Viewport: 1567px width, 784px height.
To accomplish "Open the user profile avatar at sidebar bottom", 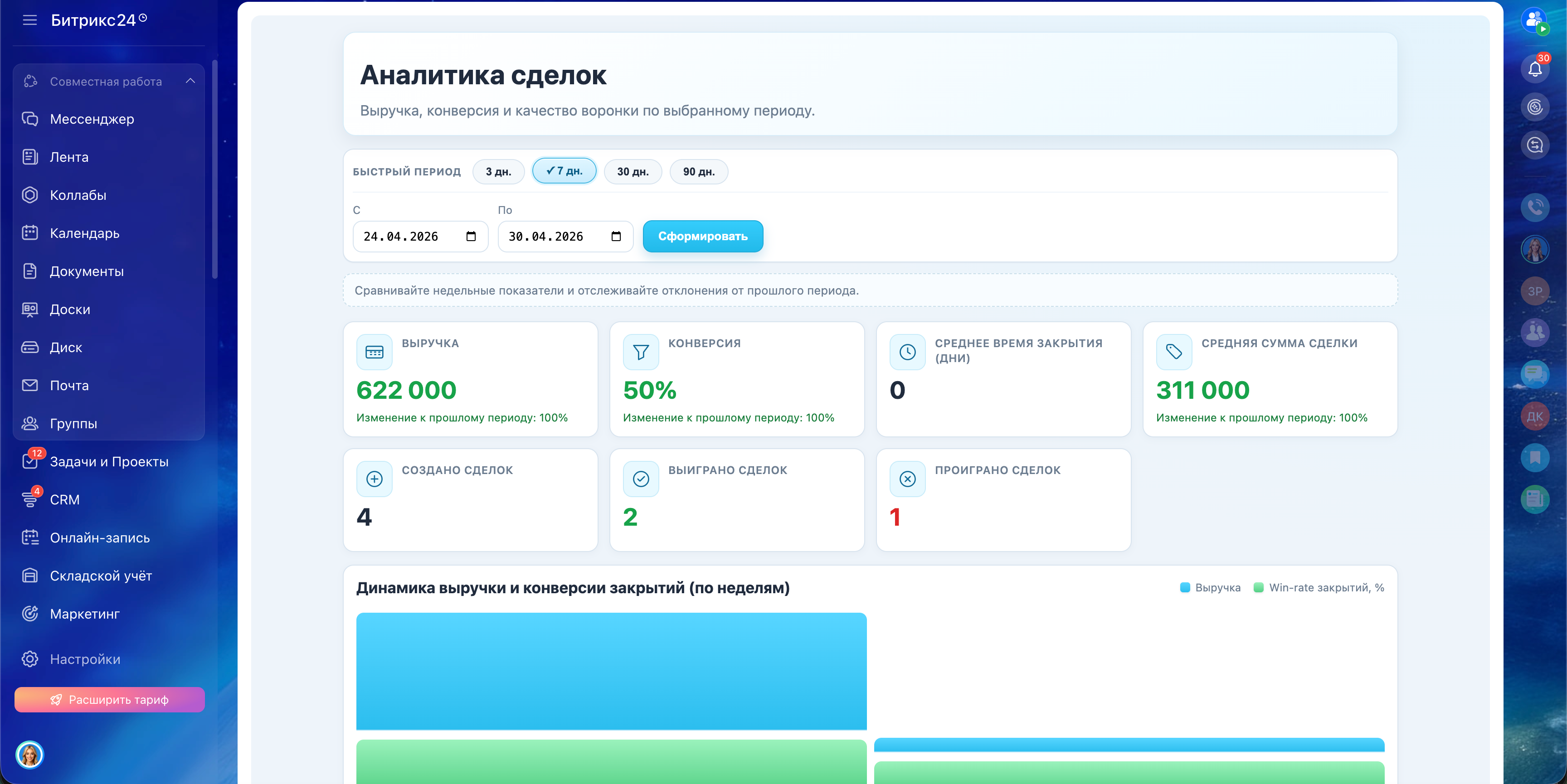I will coord(30,755).
